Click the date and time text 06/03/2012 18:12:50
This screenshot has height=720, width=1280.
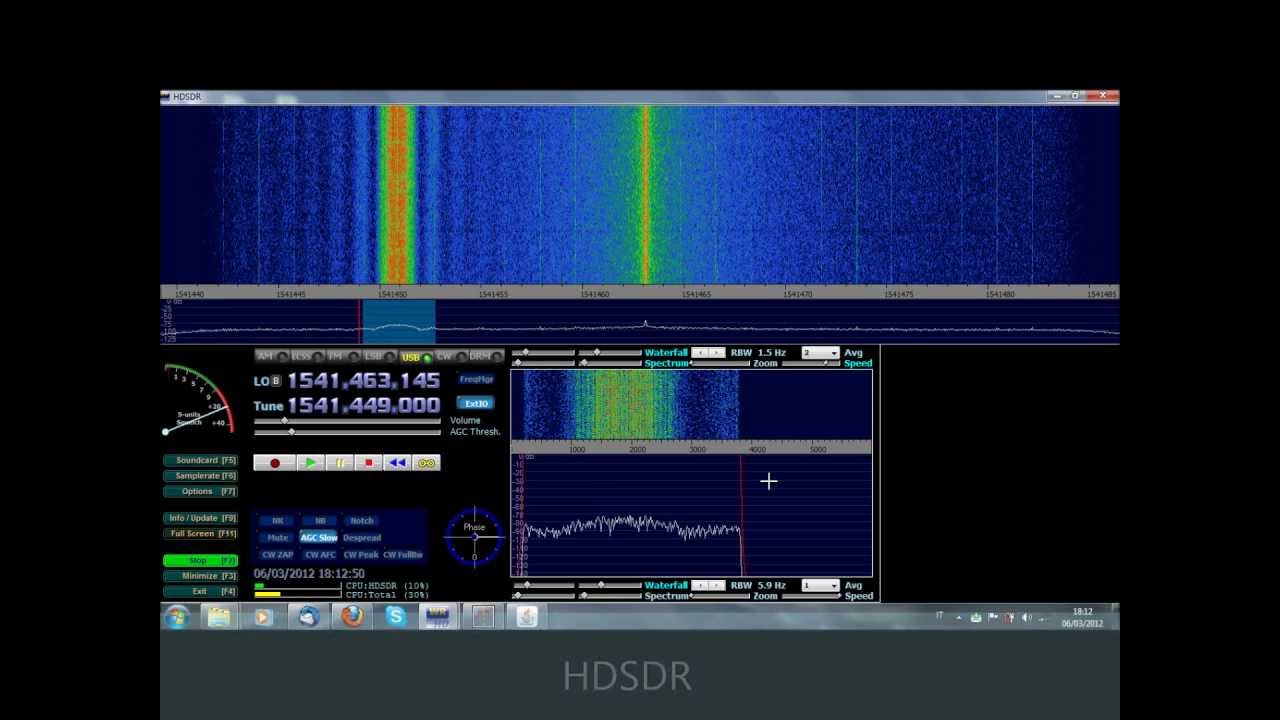309,574
